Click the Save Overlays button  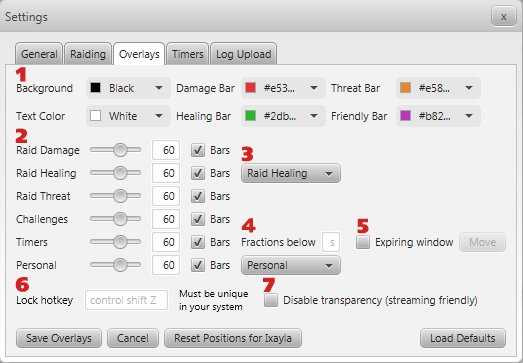click(x=59, y=338)
